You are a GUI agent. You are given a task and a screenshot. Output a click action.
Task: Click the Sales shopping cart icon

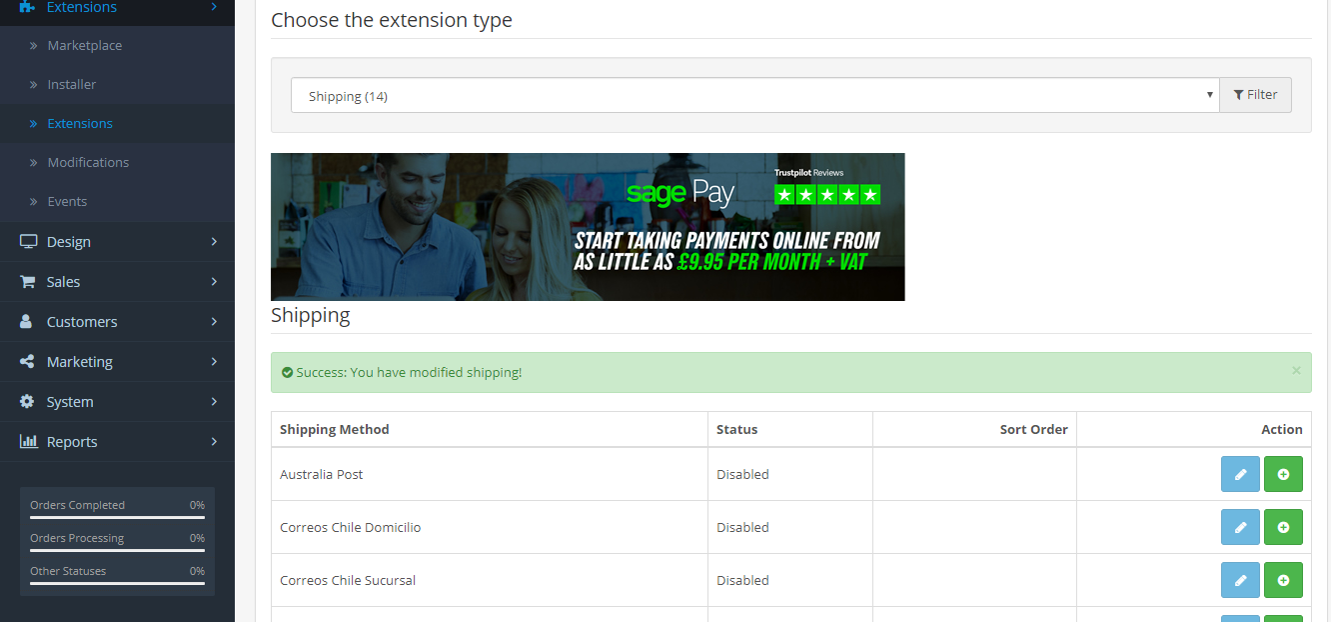pos(28,282)
